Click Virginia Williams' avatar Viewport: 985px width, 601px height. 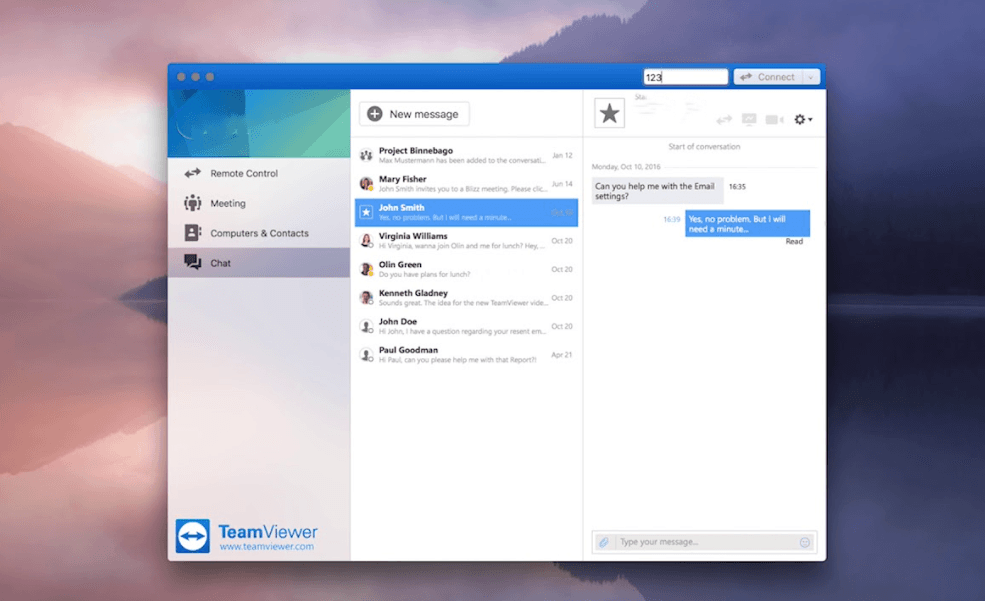click(x=366, y=241)
